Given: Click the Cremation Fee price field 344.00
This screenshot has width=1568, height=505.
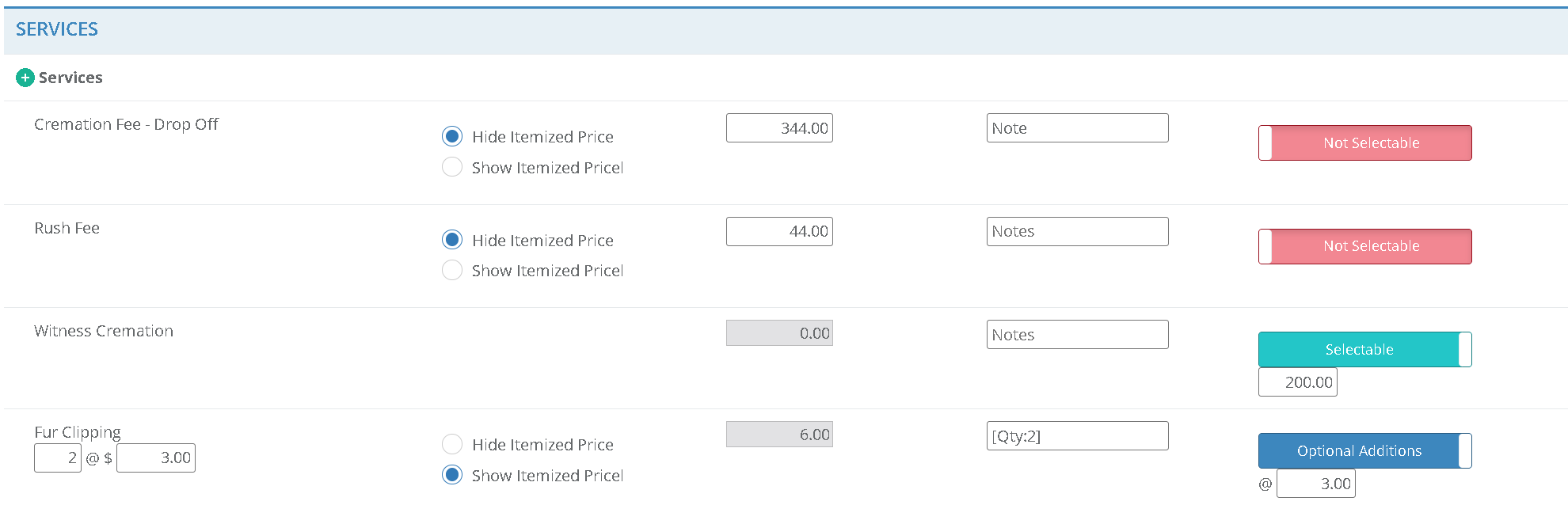Looking at the screenshot, I should 779,128.
